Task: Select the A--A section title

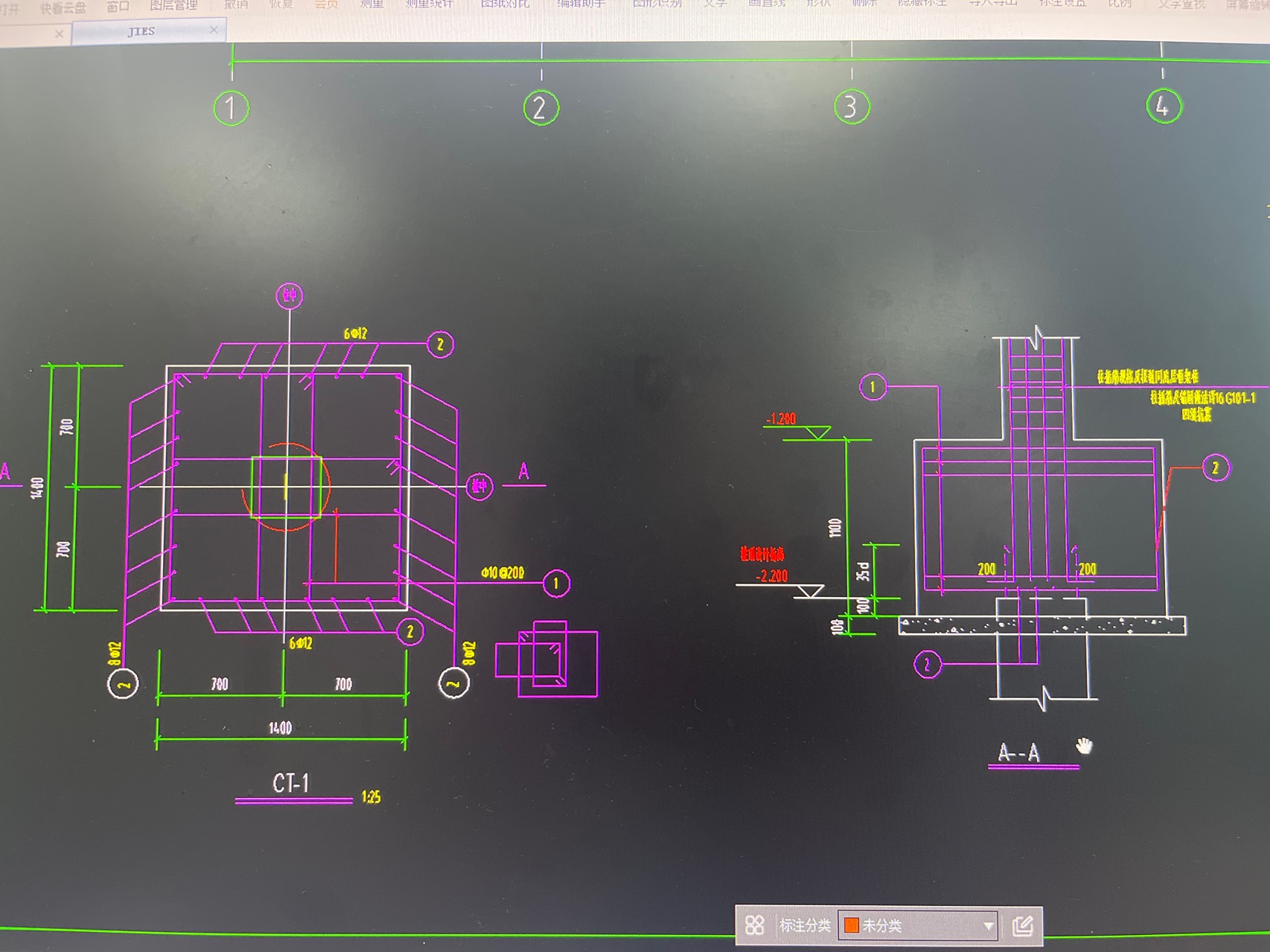Action: (1019, 753)
